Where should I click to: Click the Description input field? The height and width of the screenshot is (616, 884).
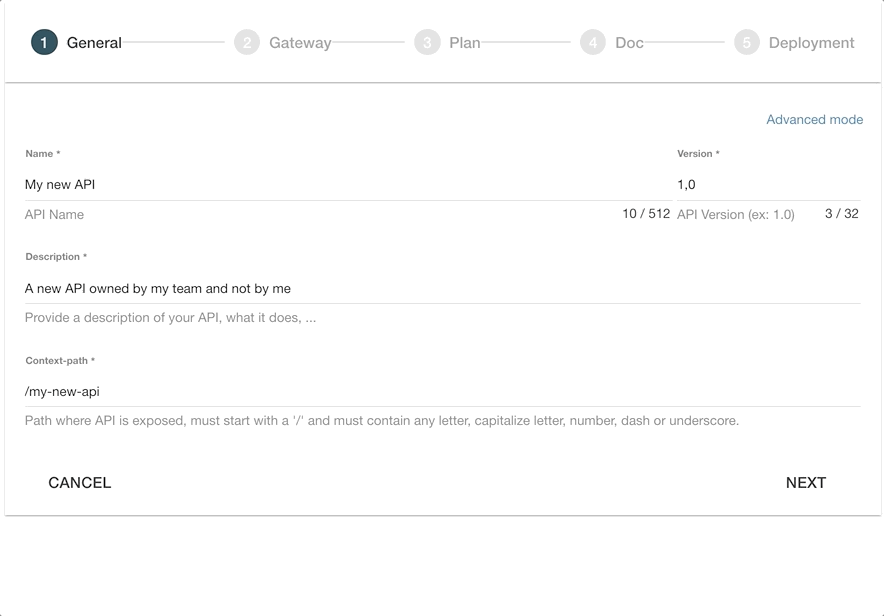(x=443, y=289)
